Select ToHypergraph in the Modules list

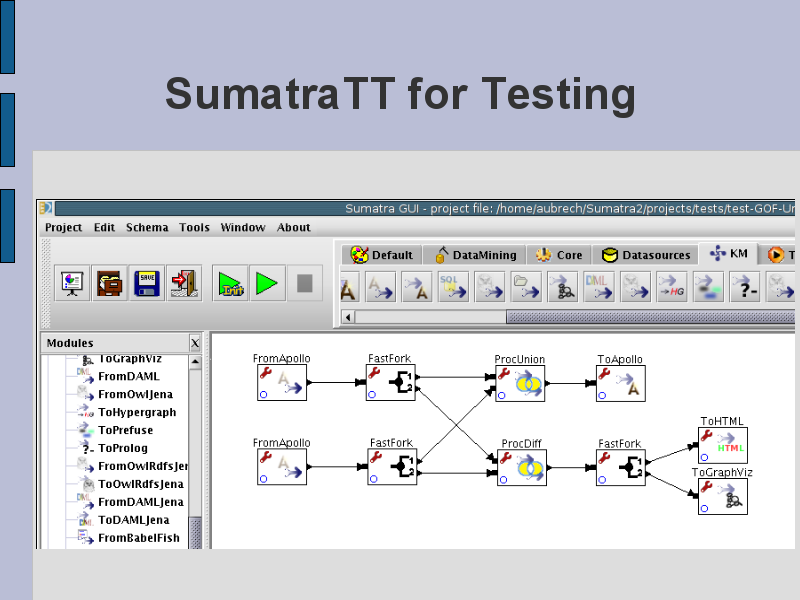(x=137, y=412)
